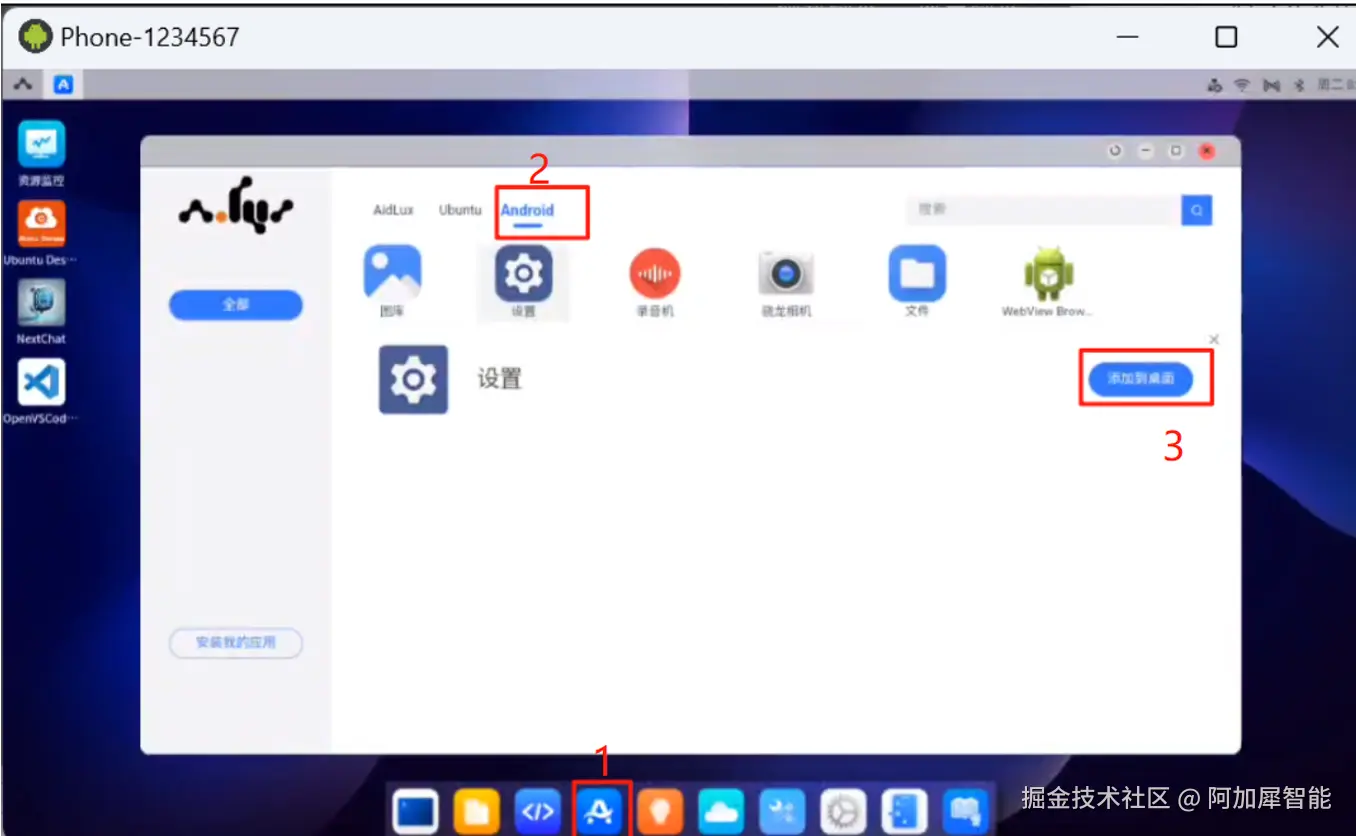The height and width of the screenshot is (836, 1356).
Task: Click the blue "全部" All button in sidebar
Action: click(x=236, y=305)
